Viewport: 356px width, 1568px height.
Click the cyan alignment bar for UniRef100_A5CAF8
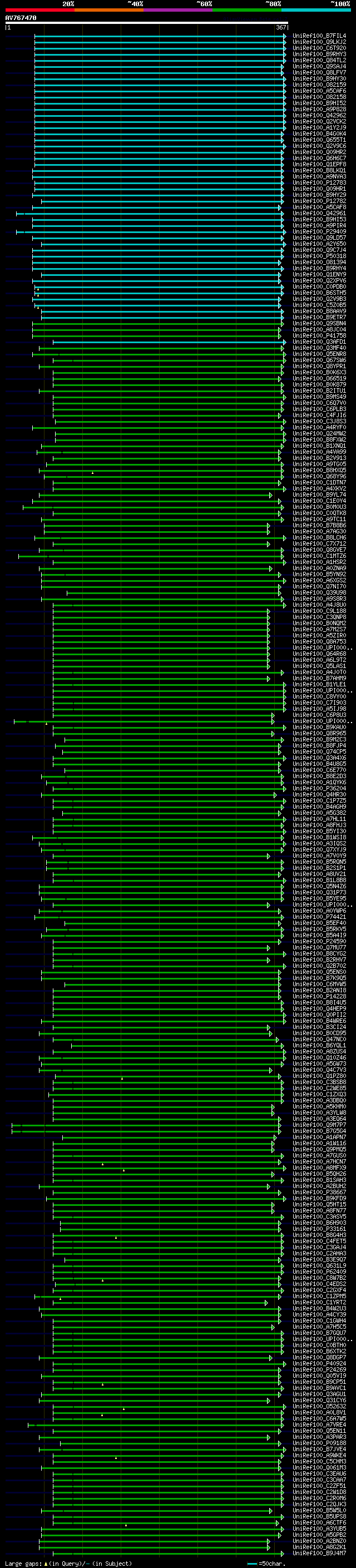[156, 207]
